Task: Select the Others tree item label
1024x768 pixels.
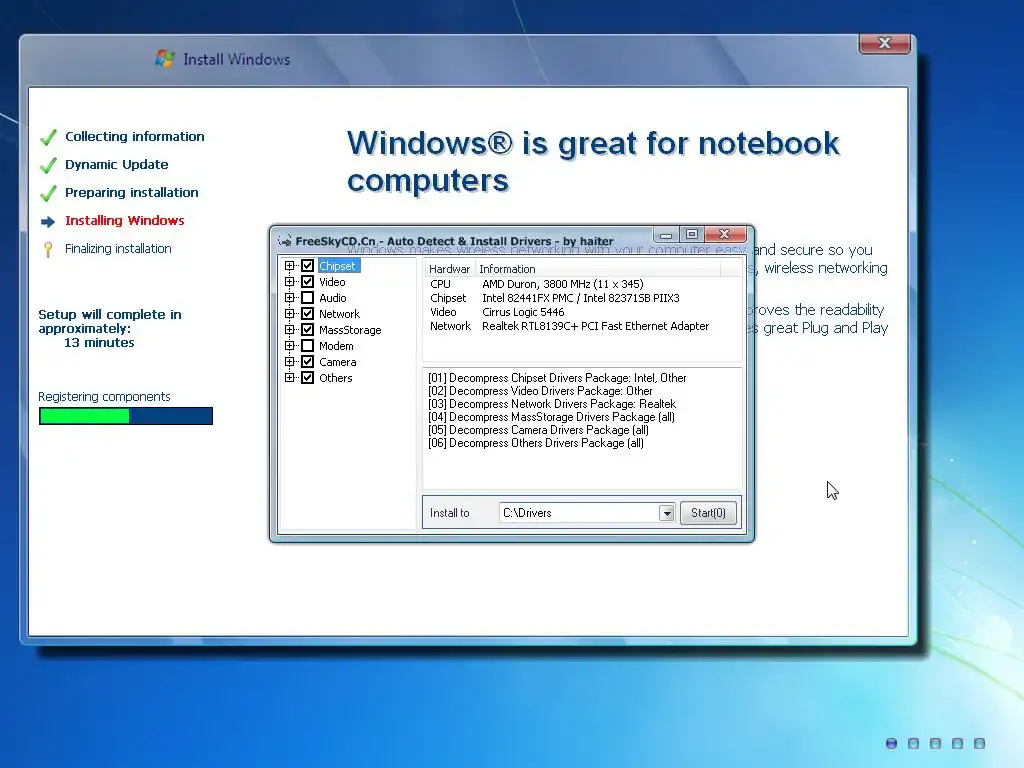Action: (x=336, y=378)
